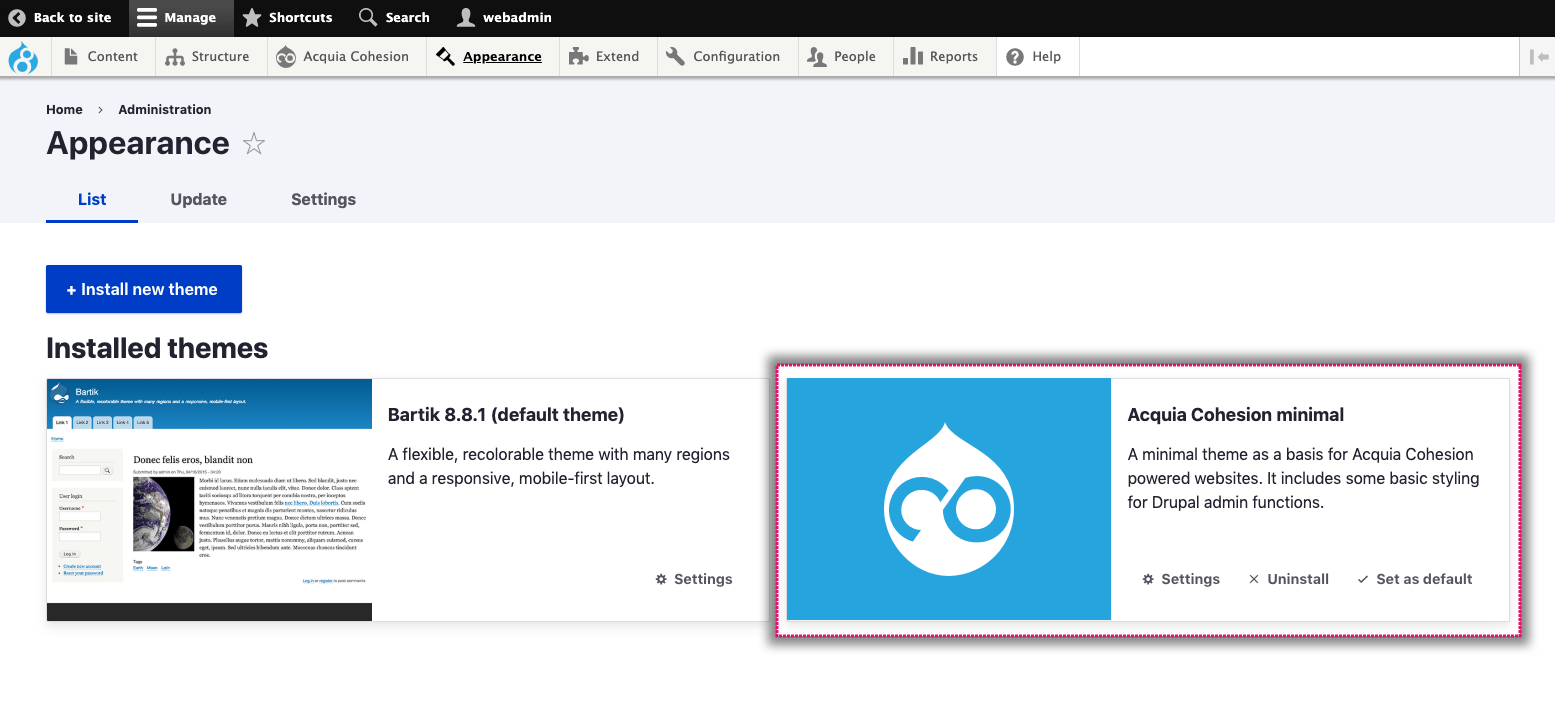Screen dimensions: 1555x719
Task: Click the People users icon
Action: click(x=816, y=57)
